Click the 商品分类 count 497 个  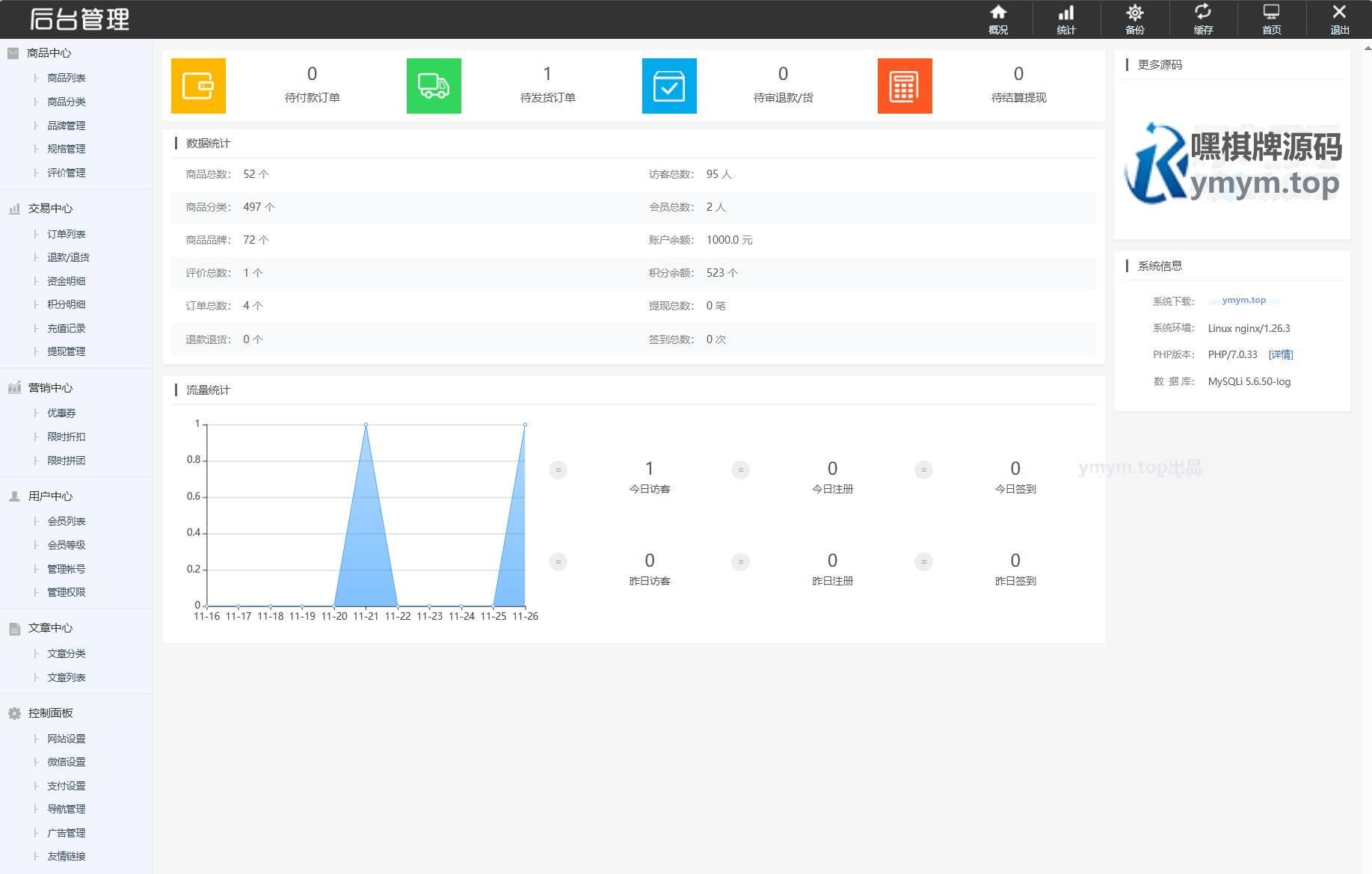[x=259, y=207]
